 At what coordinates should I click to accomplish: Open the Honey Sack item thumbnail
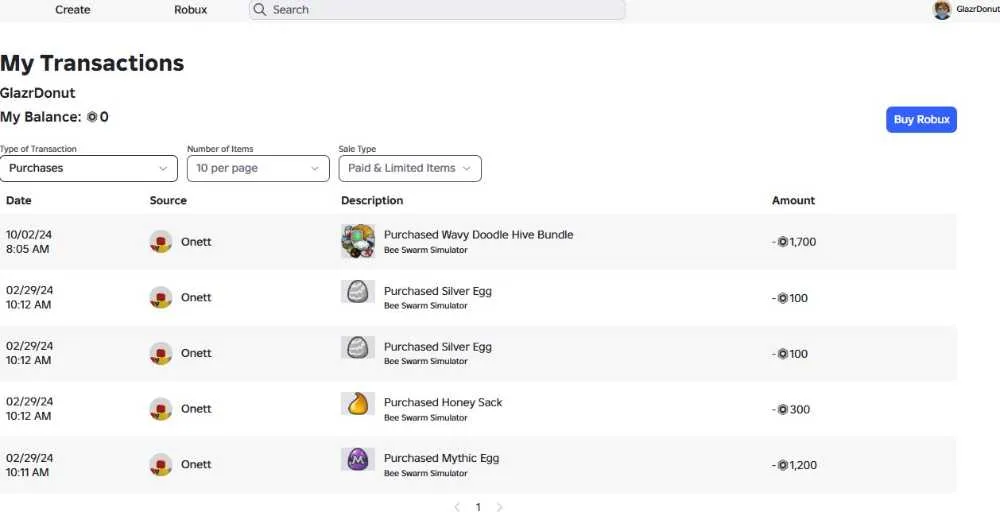pyautogui.click(x=358, y=404)
